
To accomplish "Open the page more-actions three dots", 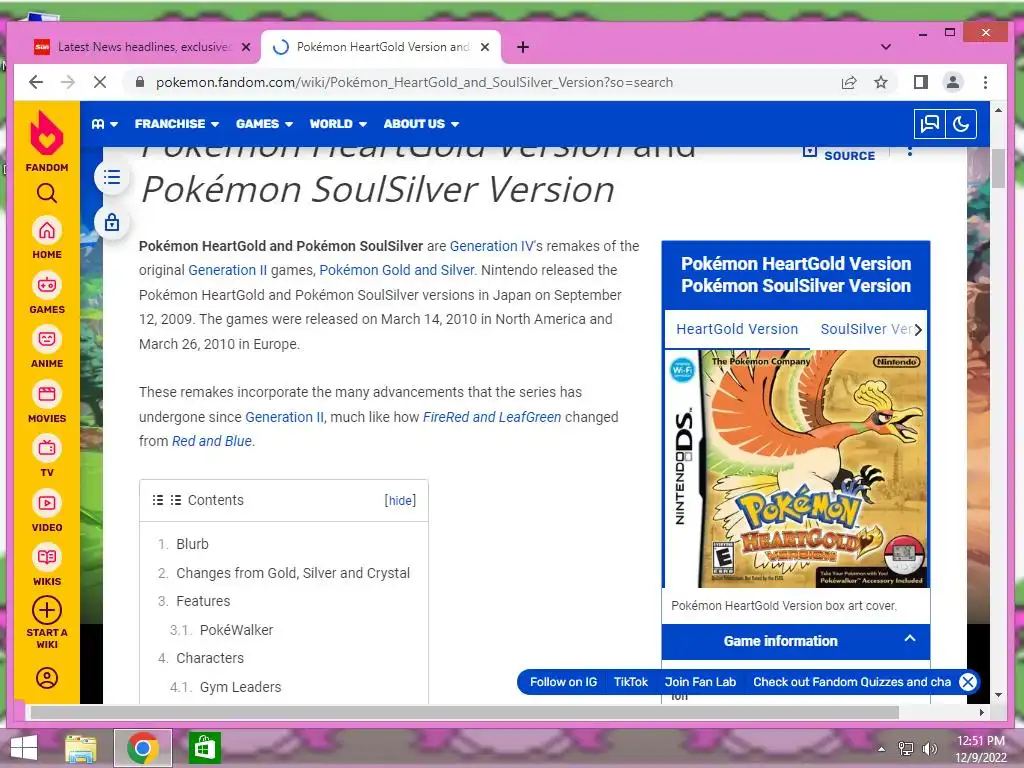I will click(x=910, y=152).
